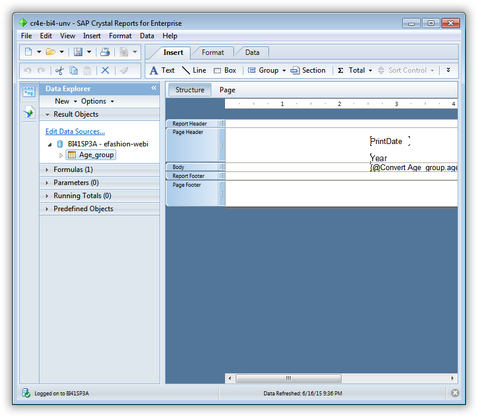
Task: Open the Data Explorer side panel icon
Action: tap(29, 91)
